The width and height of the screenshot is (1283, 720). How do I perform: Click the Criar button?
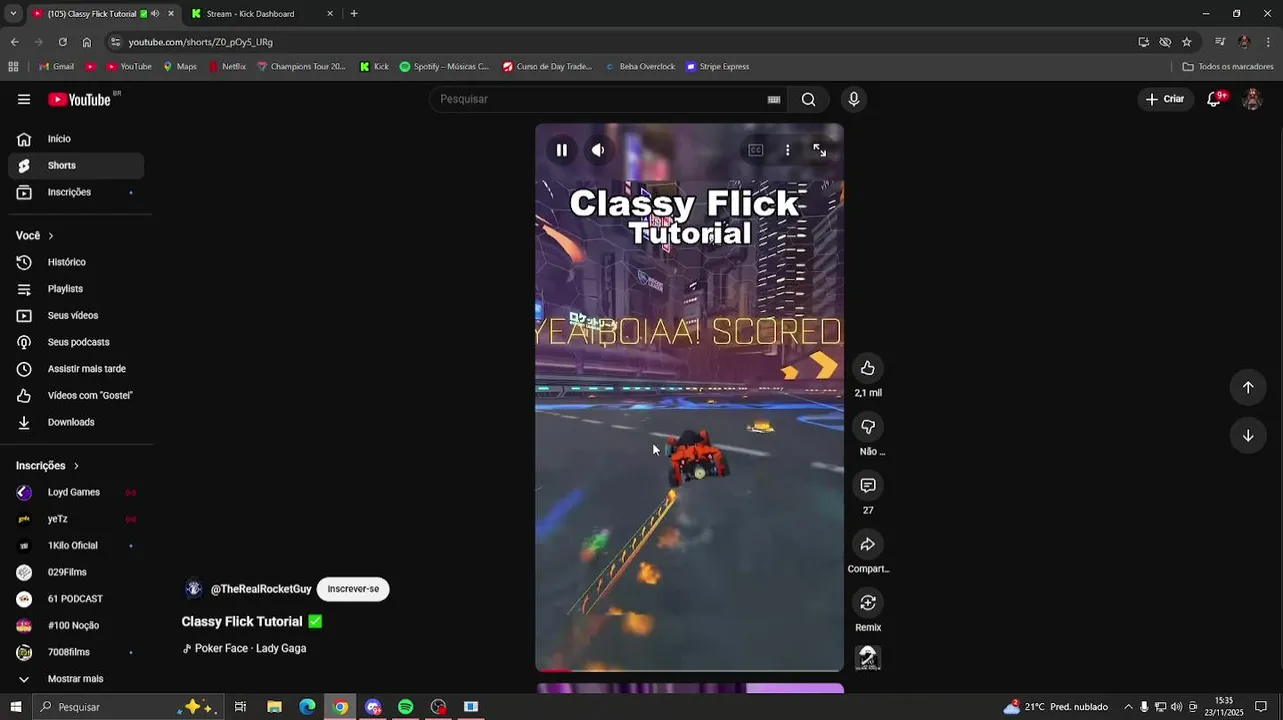pos(1166,99)
